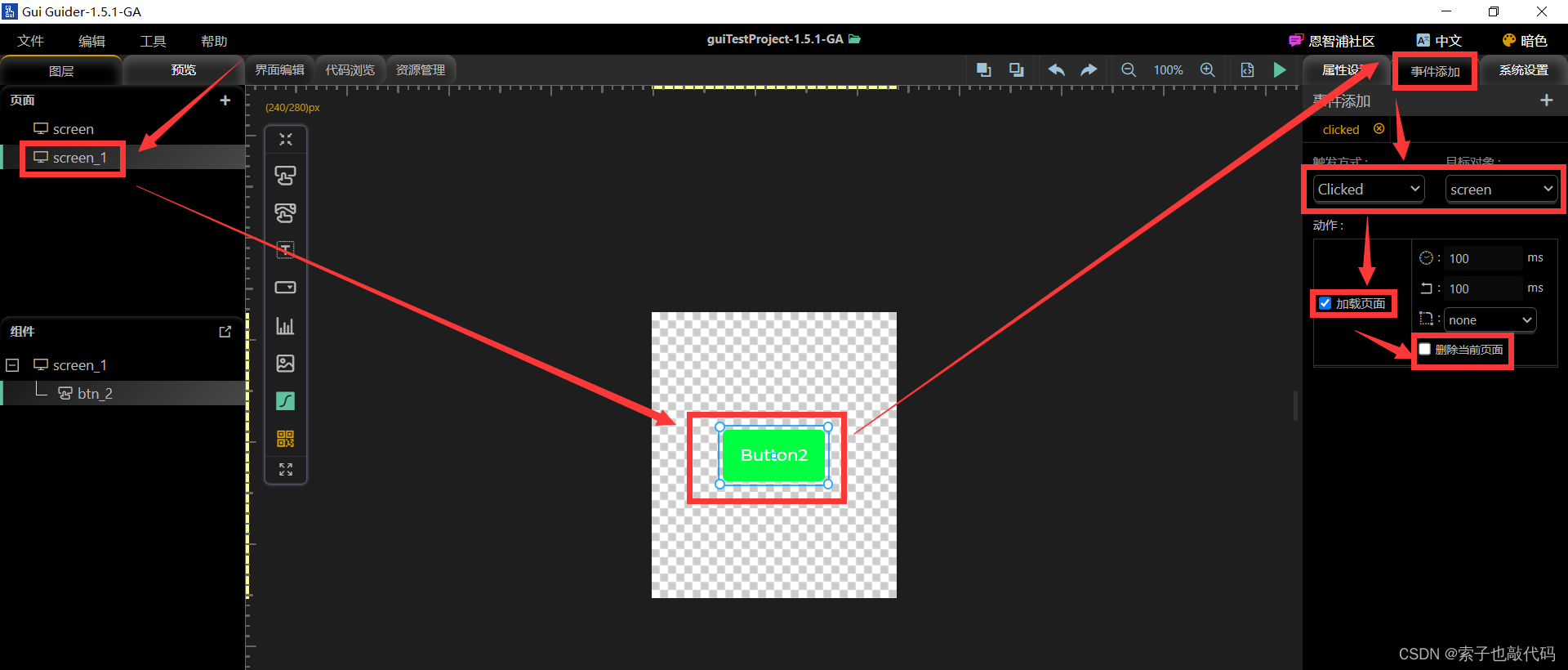This screenshot has width=1568, height=670.
Task: Select the QR code widget tool
Action: click(x=286, y=439)
